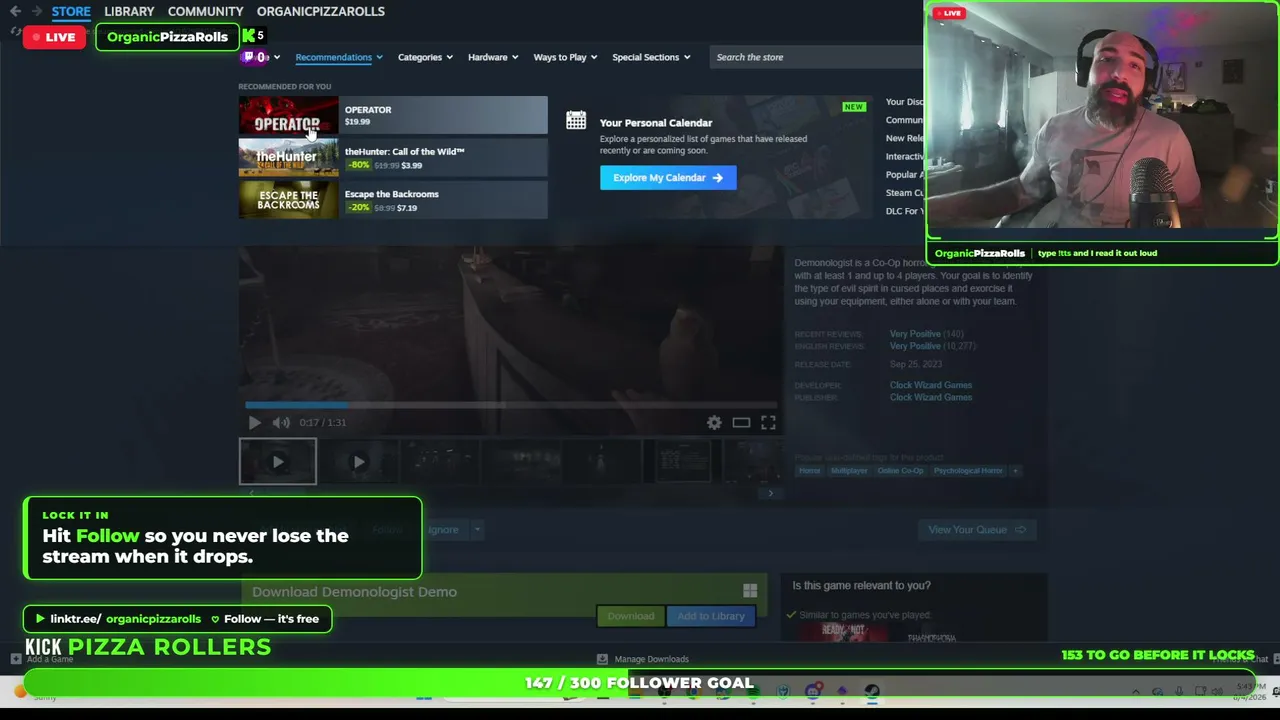Play the Demonologist trailer video
The height and width of the screenshot is (720, 1280).
tap(254, 422)
